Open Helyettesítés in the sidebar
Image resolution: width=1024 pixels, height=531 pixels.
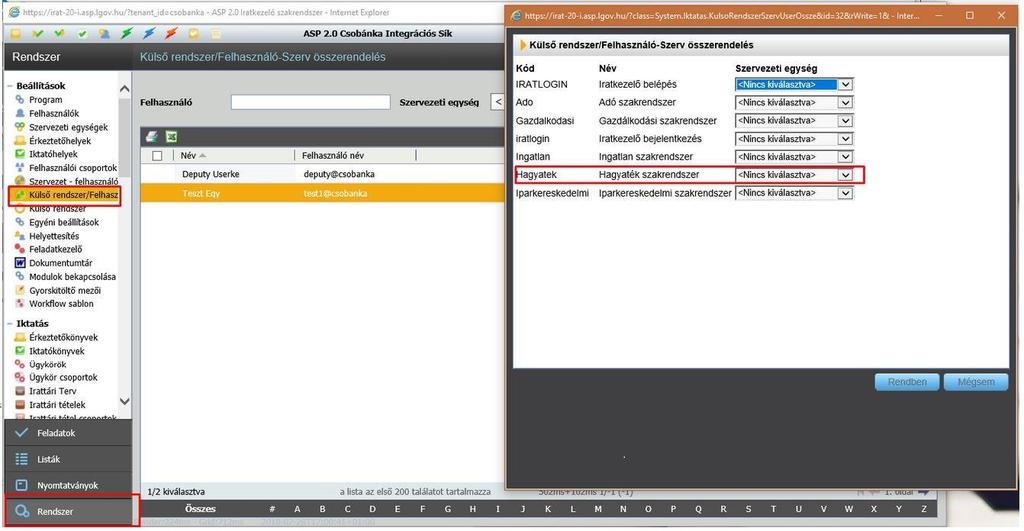(54, 236)
